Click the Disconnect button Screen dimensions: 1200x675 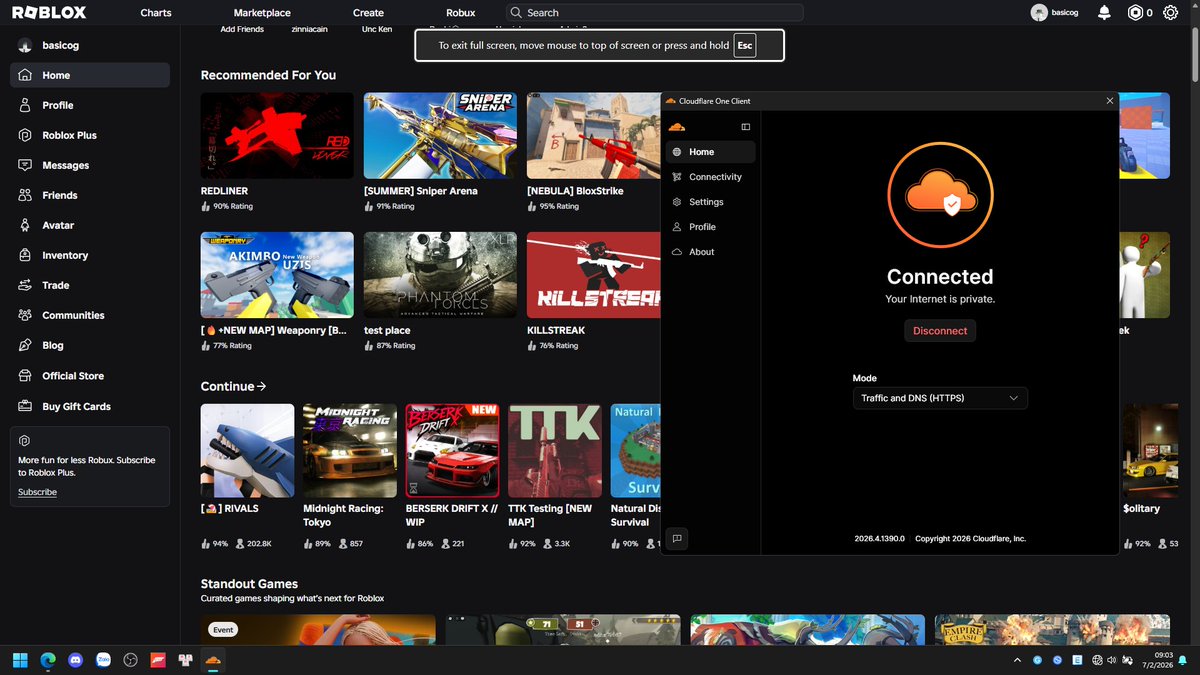pos(940,330)
